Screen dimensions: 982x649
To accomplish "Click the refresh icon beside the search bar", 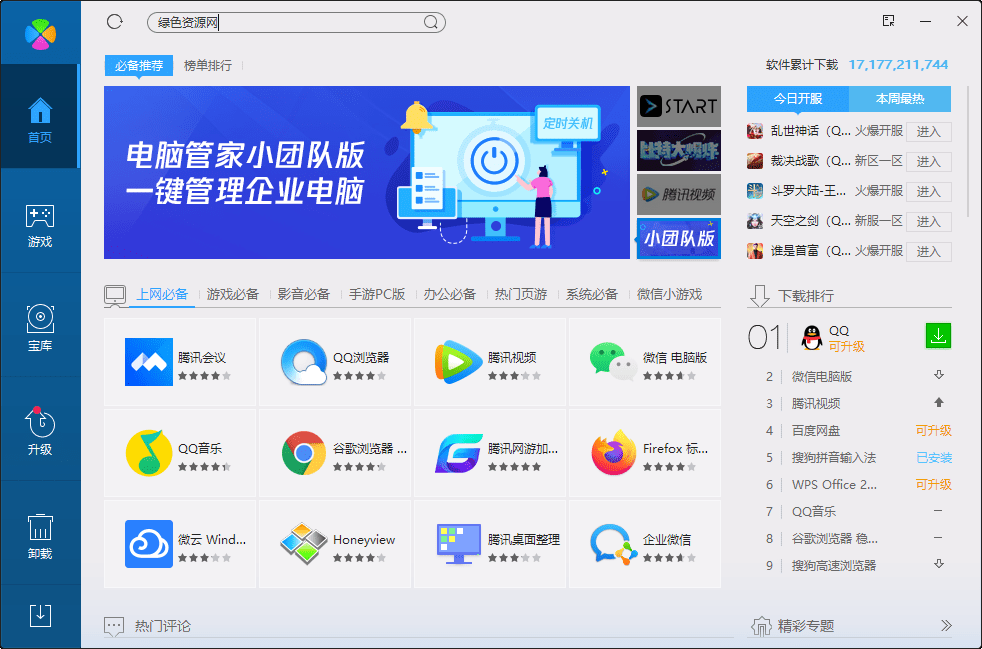I will click(114, 21).
